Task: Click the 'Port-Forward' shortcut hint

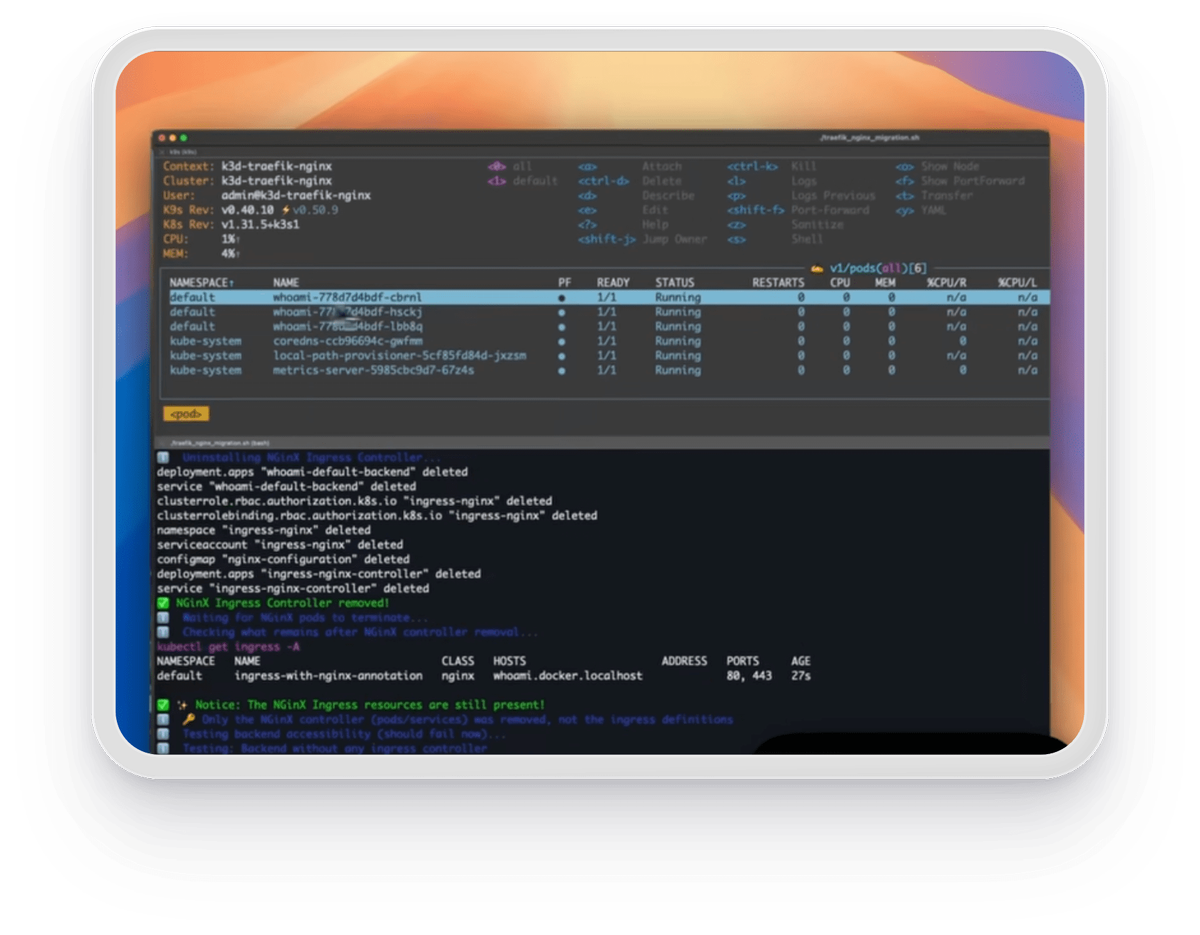Action: (830, 210)
